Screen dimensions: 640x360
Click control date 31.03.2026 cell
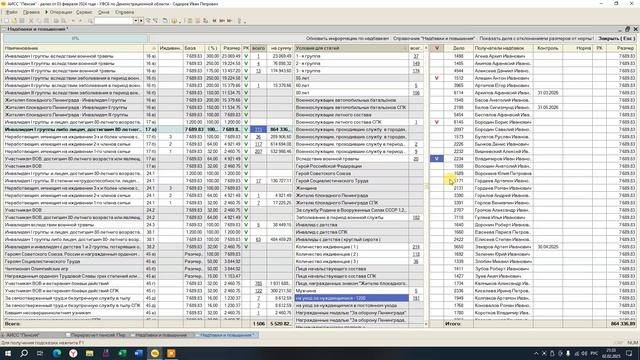pyautogui.click(x=548, y=93)
